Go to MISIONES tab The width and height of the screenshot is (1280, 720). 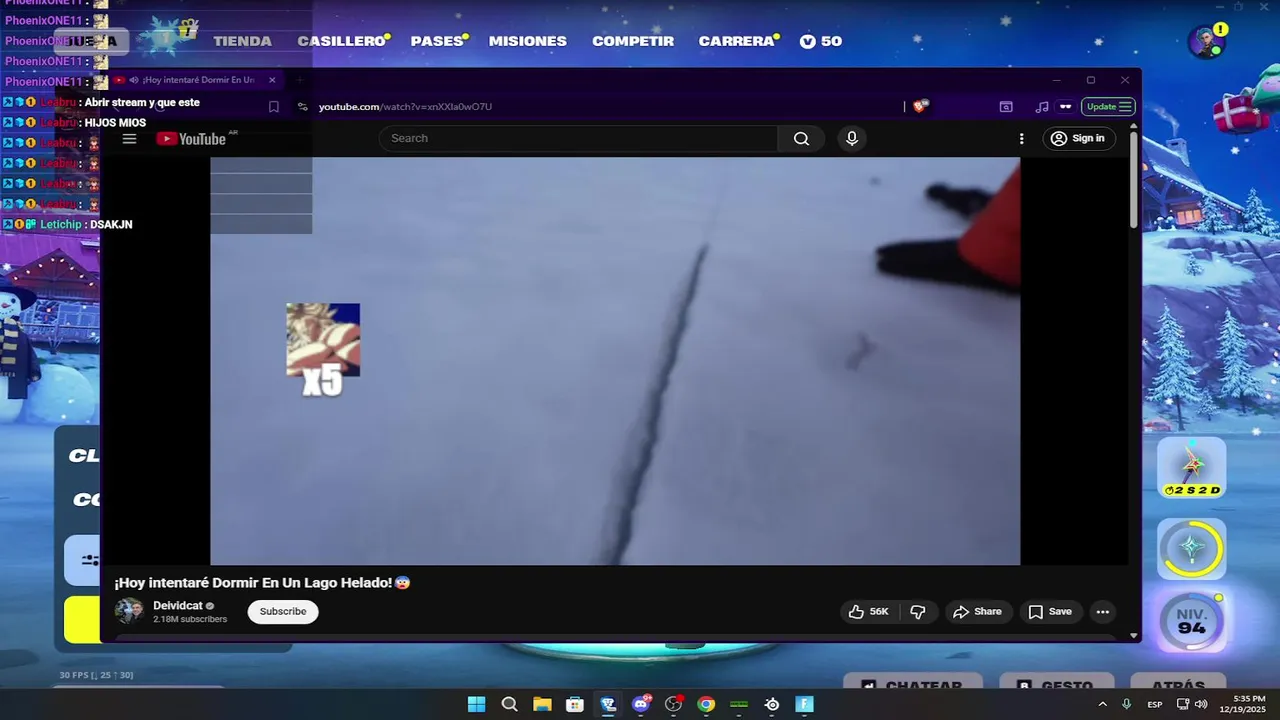tap(528, 41)
